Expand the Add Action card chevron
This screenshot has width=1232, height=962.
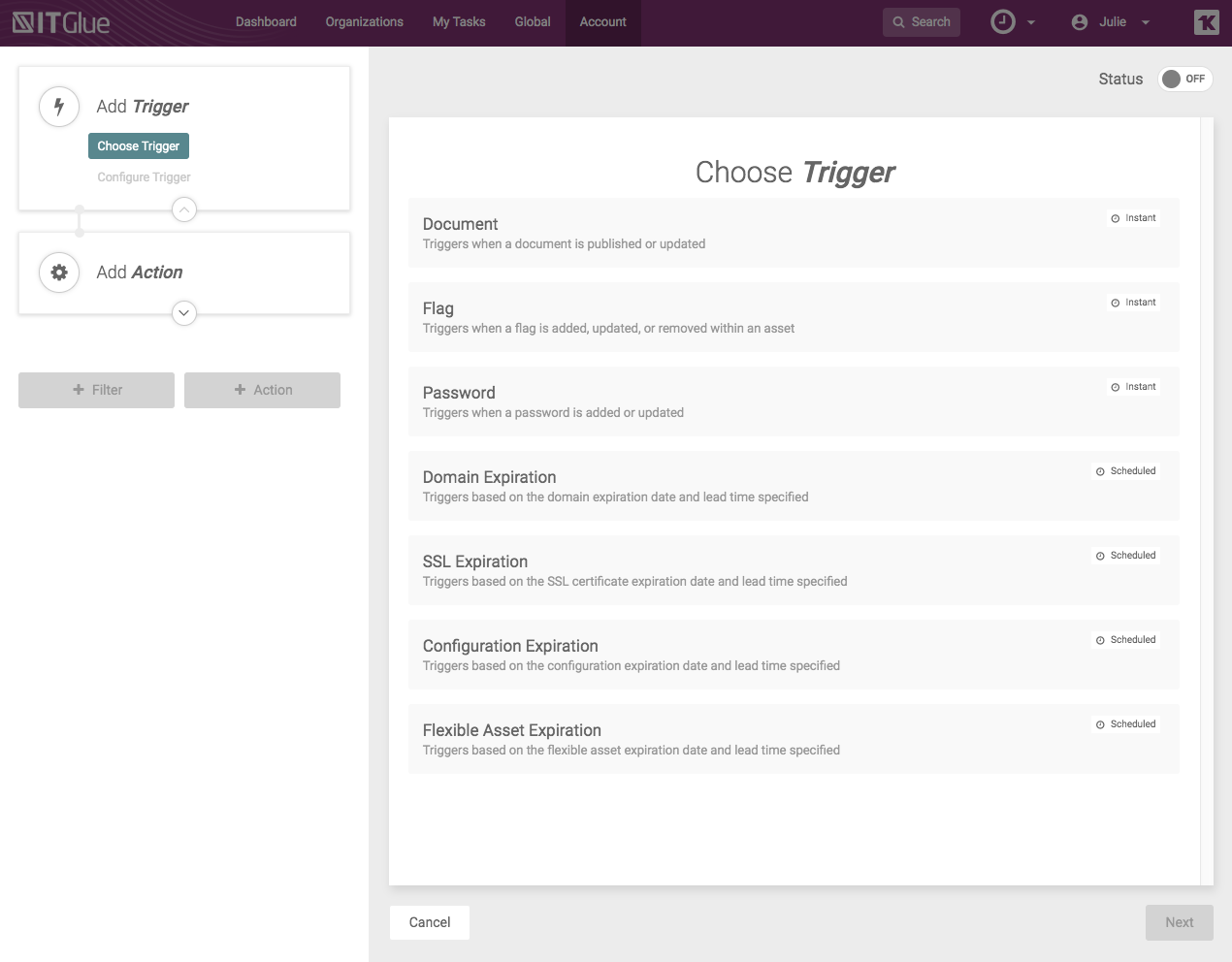click(x=184, y=313)
